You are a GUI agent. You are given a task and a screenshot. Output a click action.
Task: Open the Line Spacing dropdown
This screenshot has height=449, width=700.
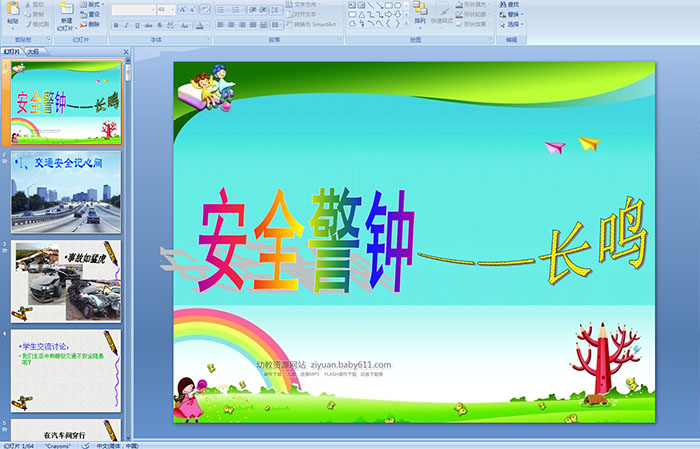pyautogui.click(x=276, y=9)
